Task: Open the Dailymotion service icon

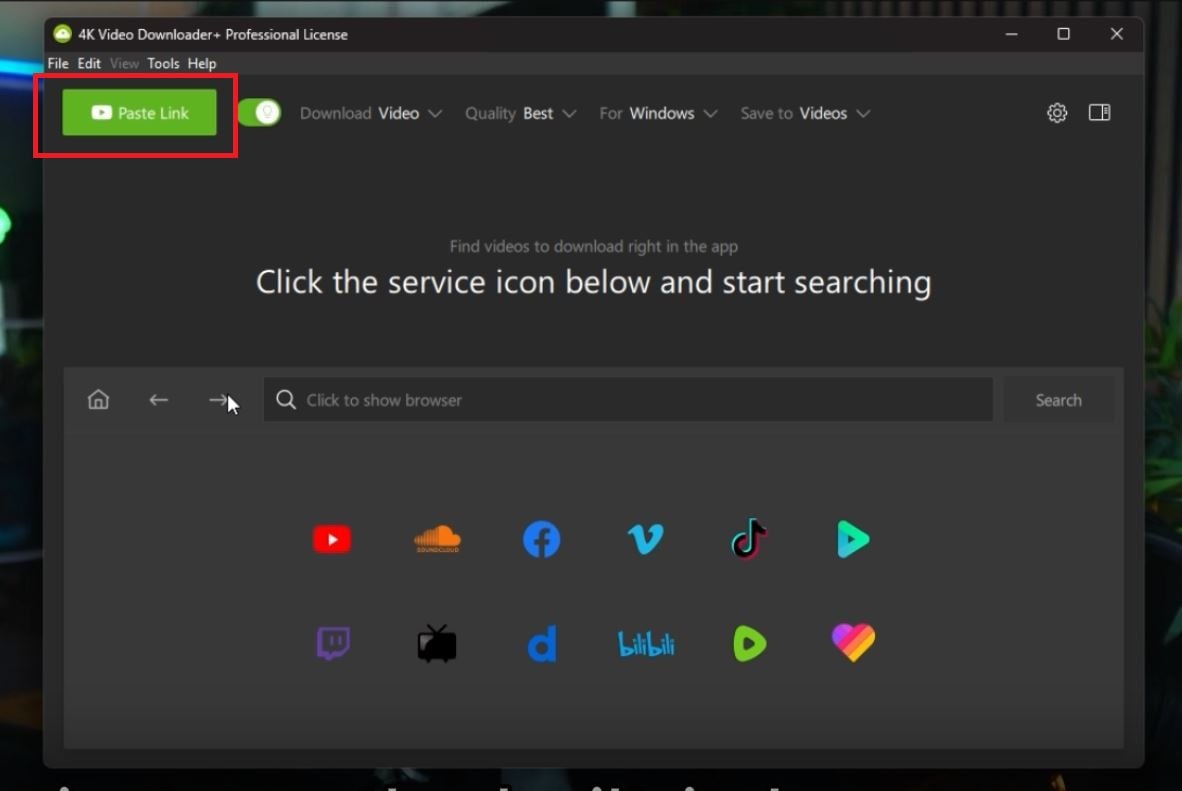Action: 541,643
